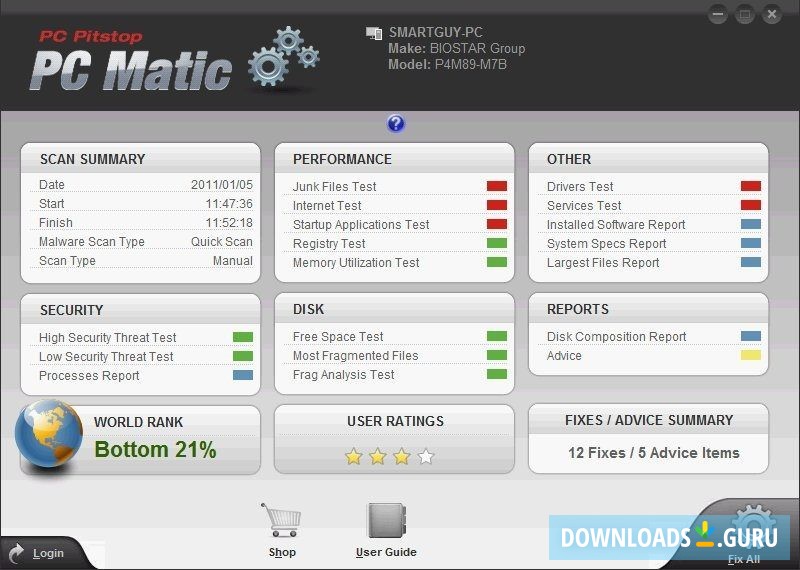Open the Processes Report
Viewport: 800px width, 570px height.
[89, 376]
